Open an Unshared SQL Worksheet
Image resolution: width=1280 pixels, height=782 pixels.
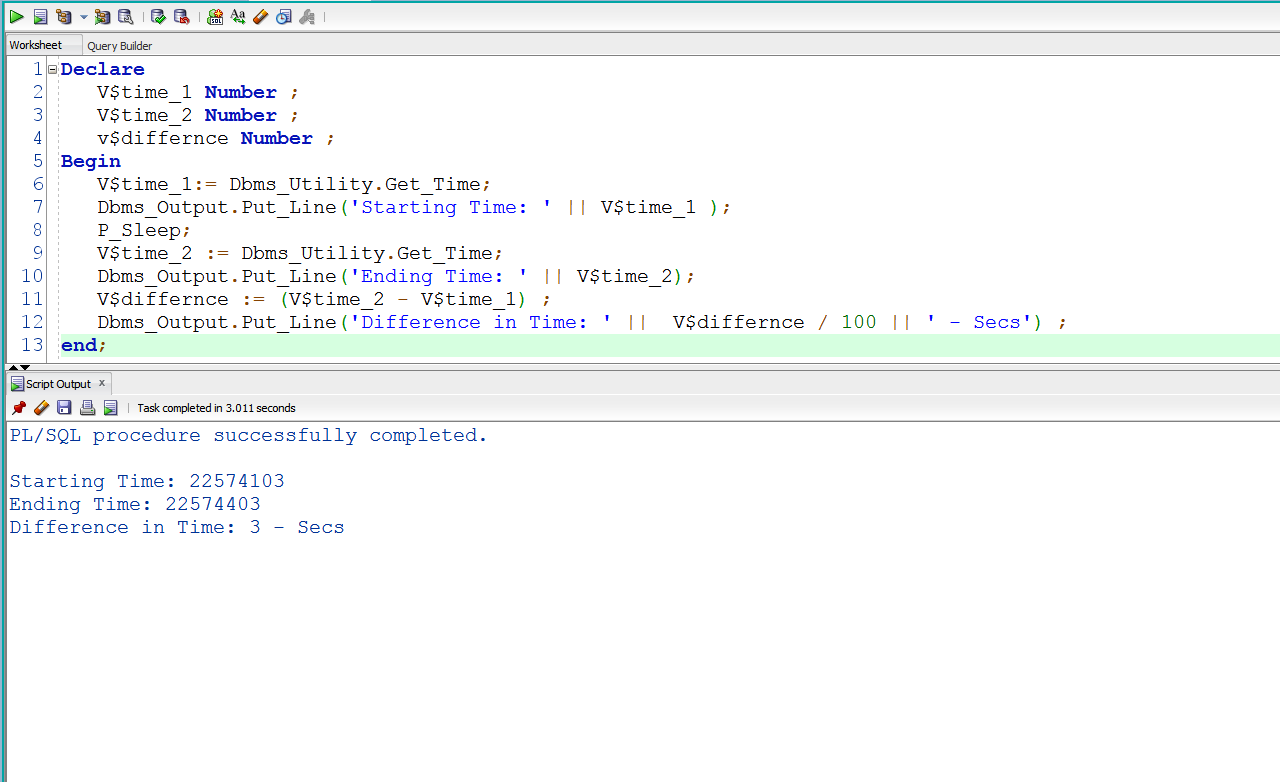pyautogui.click(x=215, y=17)
